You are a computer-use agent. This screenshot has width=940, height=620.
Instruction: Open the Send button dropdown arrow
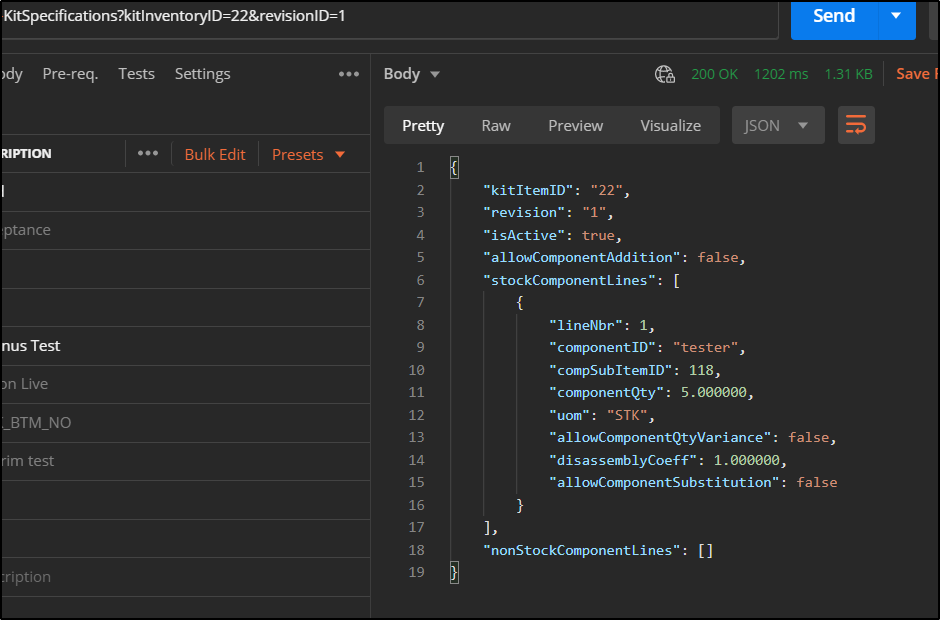pyautogui.click(x=895, y=16)
